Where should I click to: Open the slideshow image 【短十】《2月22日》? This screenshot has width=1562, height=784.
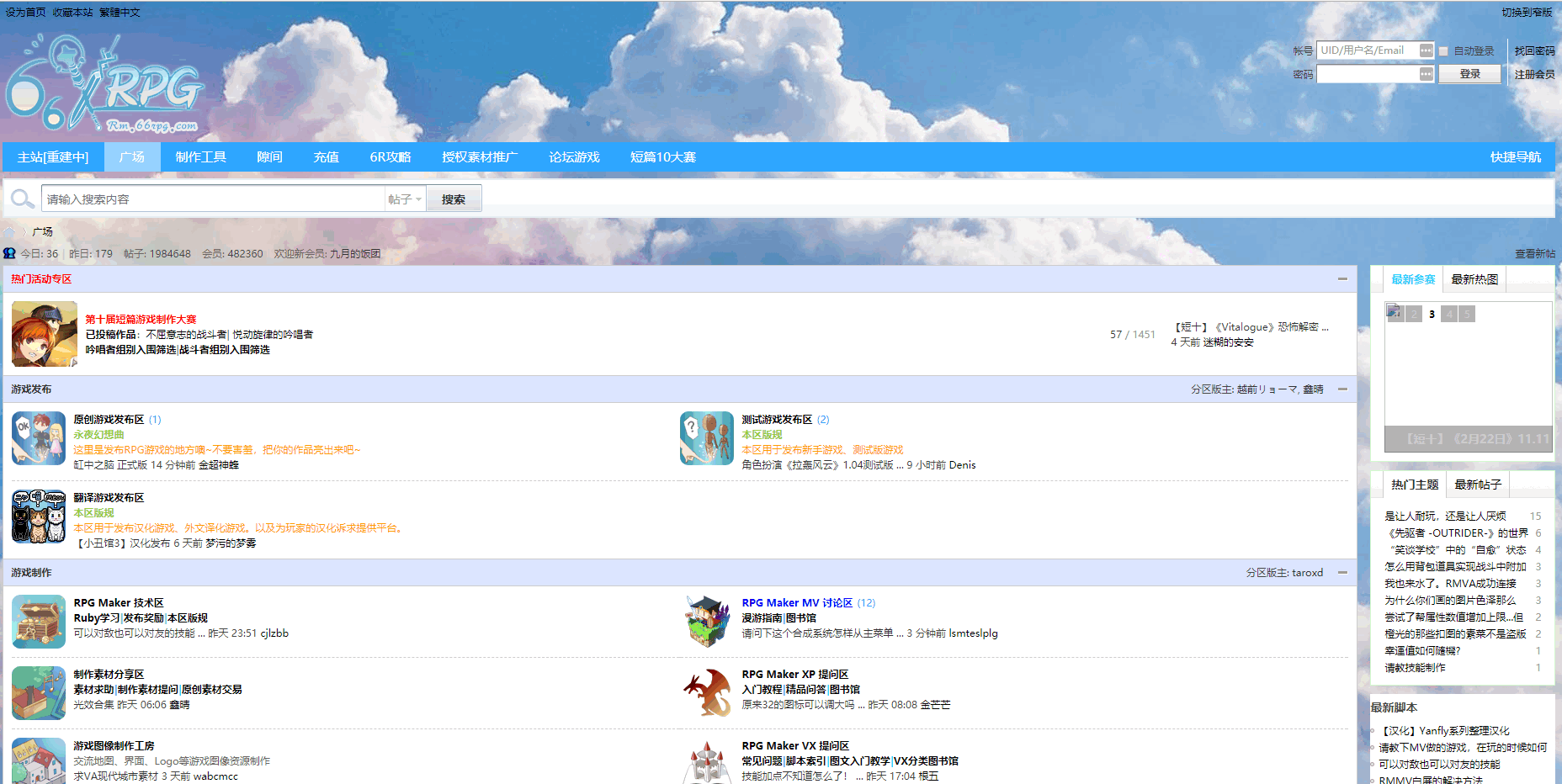click(x=1468, y=377)
